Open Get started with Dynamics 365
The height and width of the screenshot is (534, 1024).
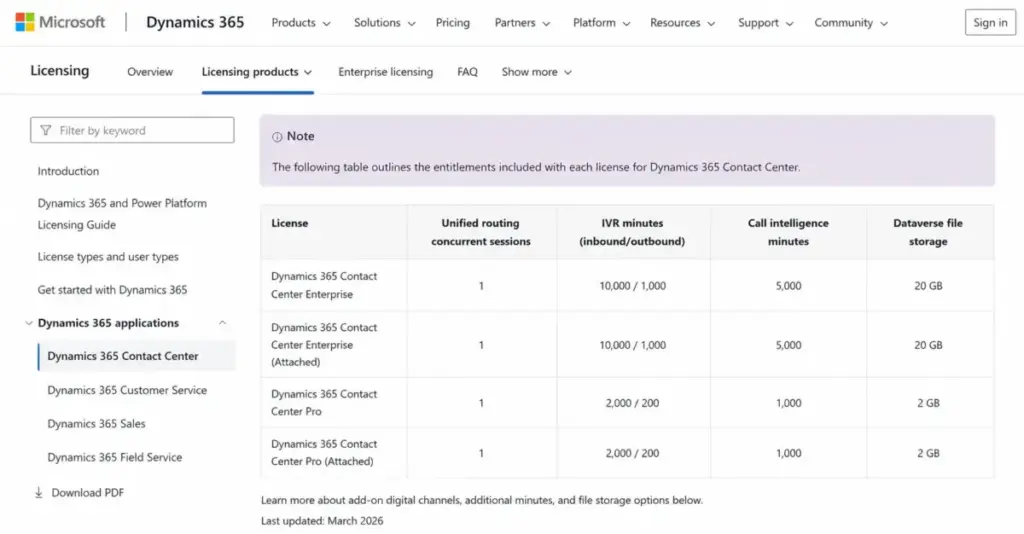pyautogui.click(x=112, y=290)
